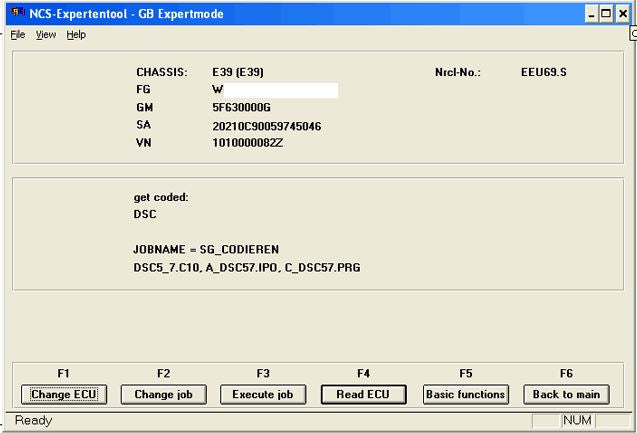Open the Help menu
This screenshot has width=637, height=433.
click(x=76, y=35)
